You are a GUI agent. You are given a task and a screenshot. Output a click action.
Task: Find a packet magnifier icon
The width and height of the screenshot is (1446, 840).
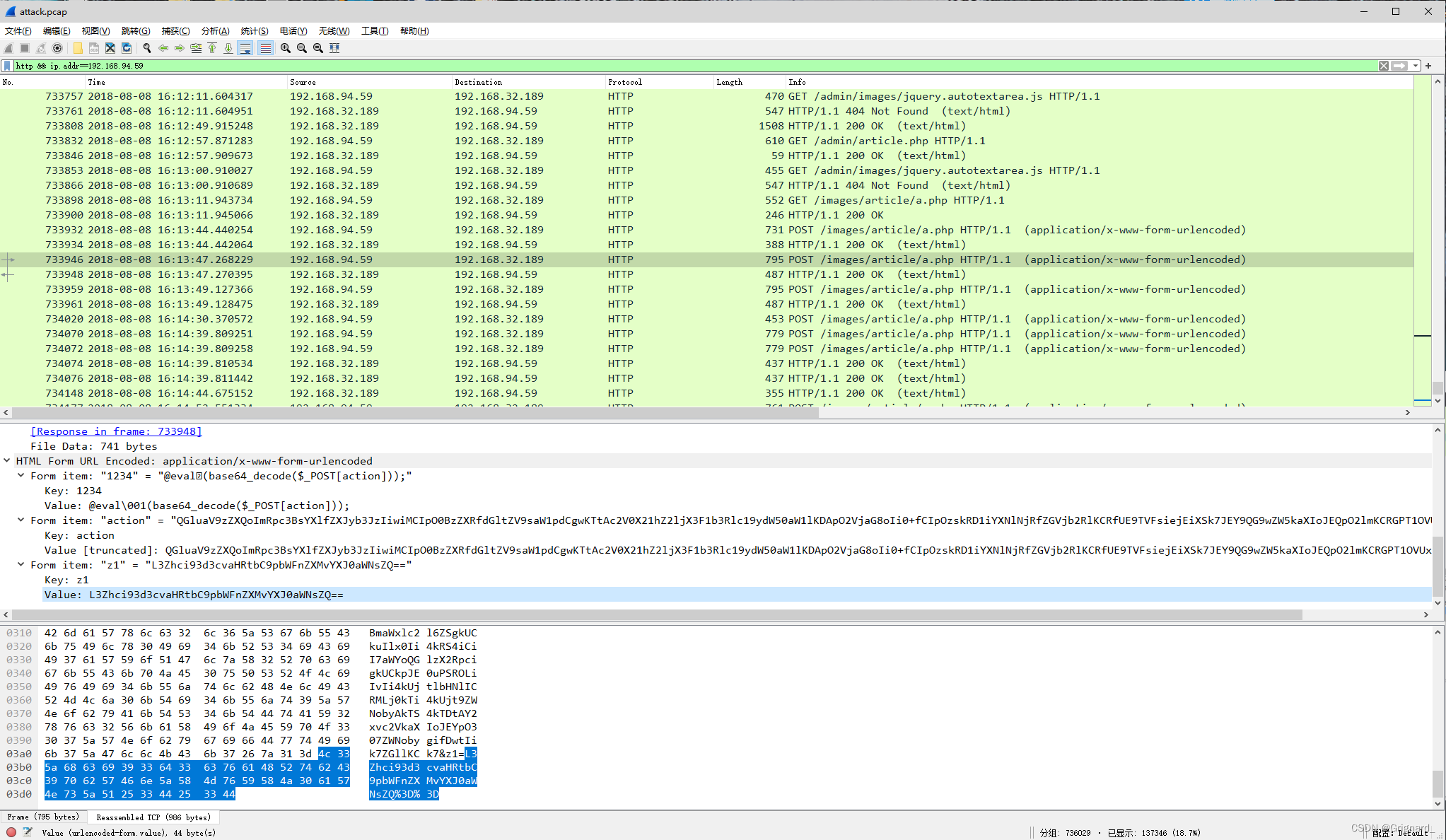[x=147, y=48]
